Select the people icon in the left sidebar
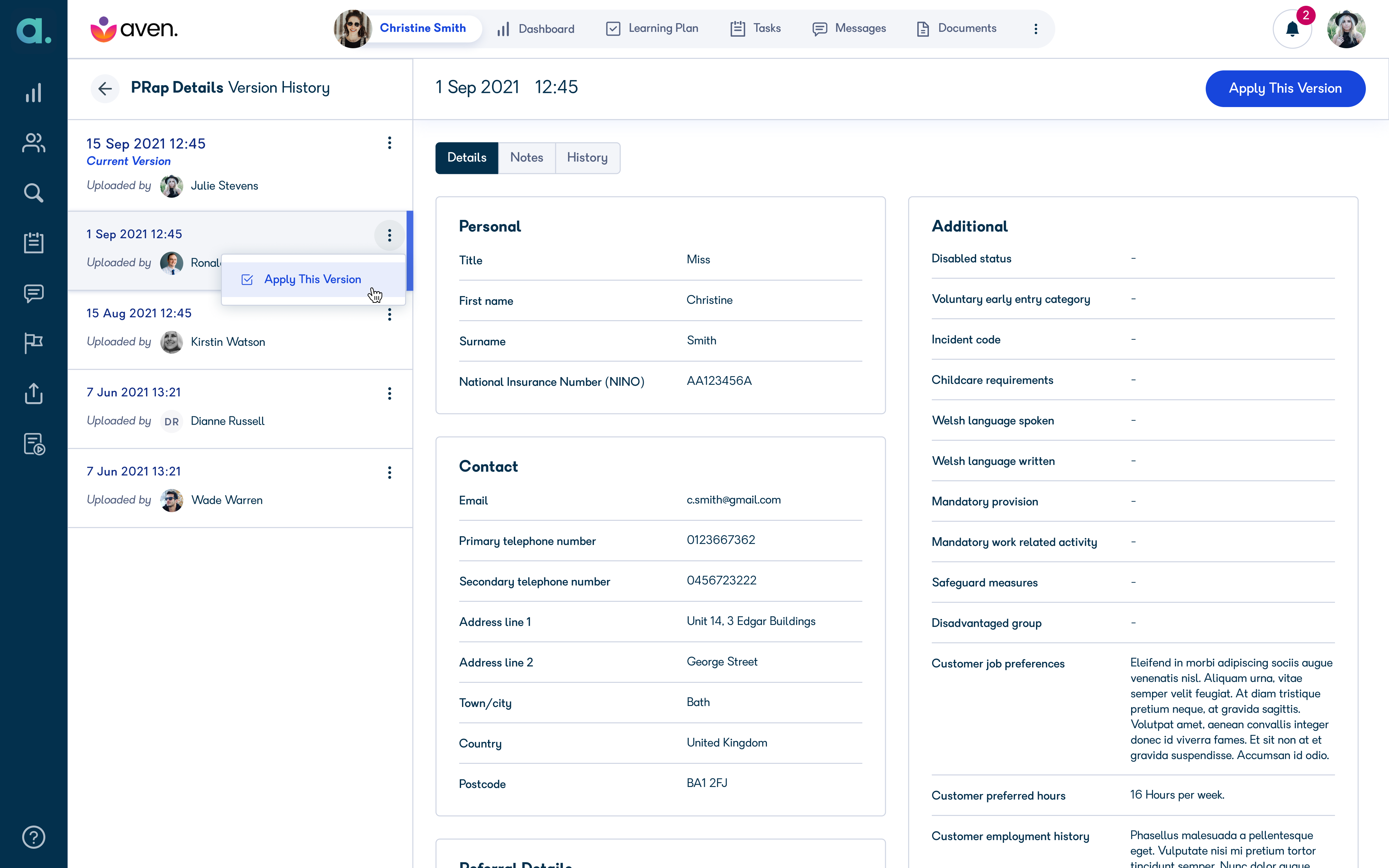The height and width of the screenshot is (868, 1389). point(34,143)
